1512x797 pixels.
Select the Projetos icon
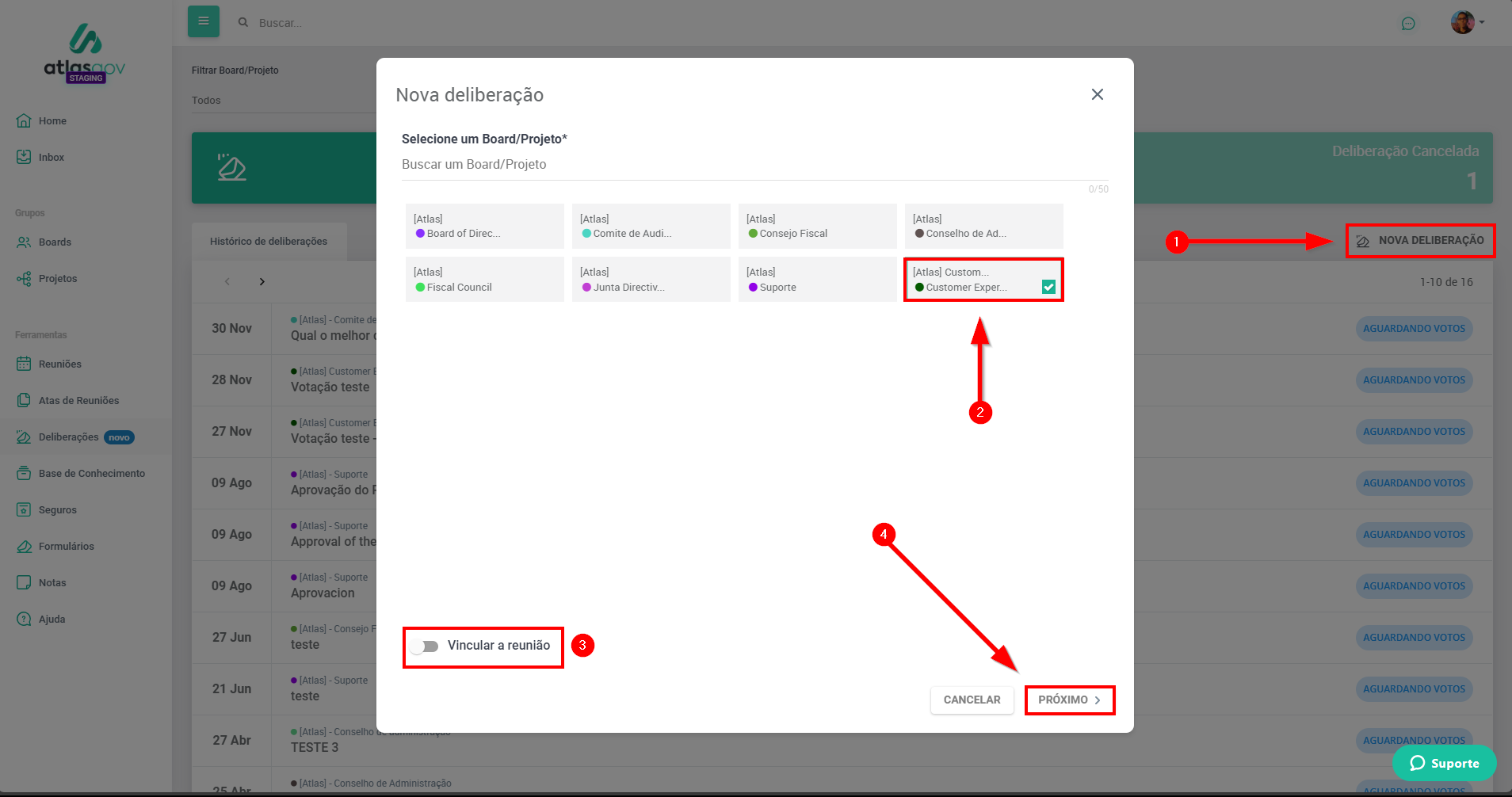[x=24, y=278]
